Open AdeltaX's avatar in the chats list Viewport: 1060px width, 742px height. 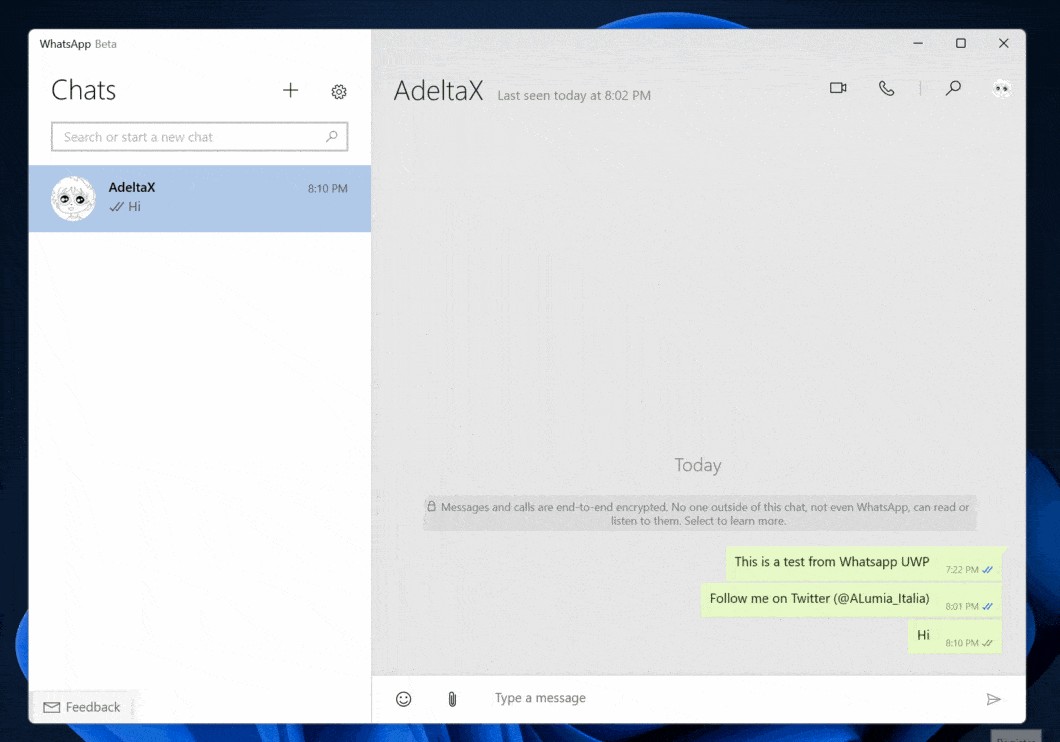pyautogui.click(x=71, y=198)
